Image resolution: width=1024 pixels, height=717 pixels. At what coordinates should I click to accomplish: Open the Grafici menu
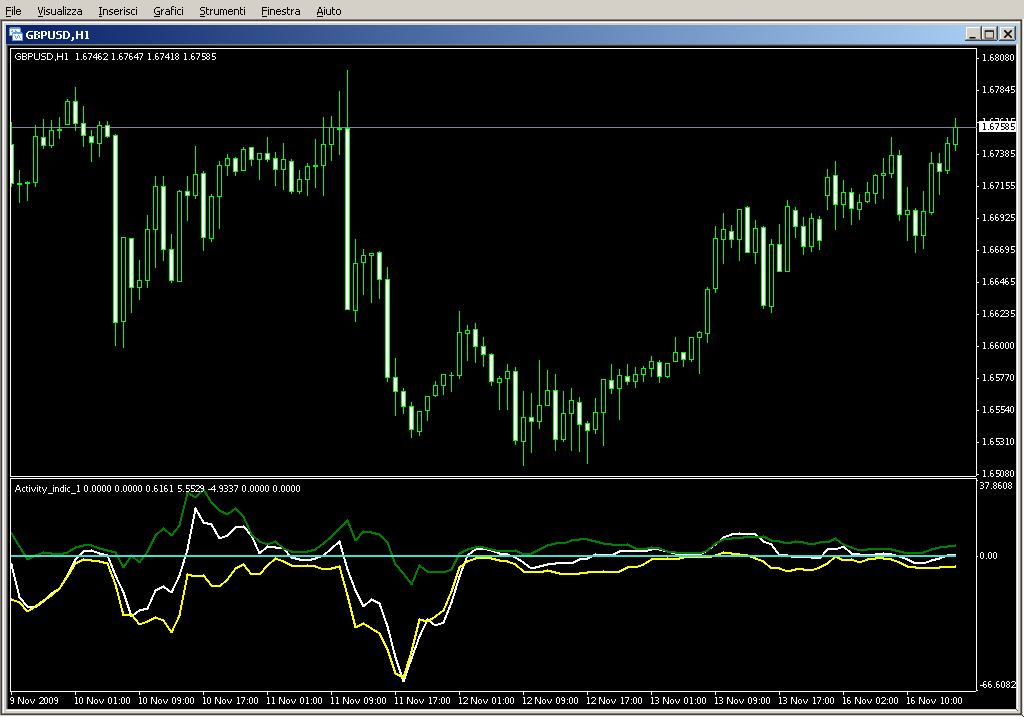168,11
